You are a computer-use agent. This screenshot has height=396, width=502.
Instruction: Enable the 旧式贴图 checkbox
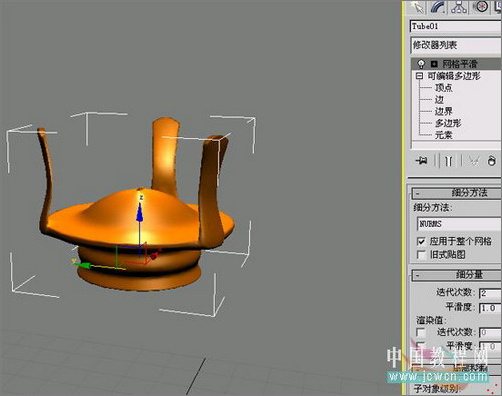(421, 255)
